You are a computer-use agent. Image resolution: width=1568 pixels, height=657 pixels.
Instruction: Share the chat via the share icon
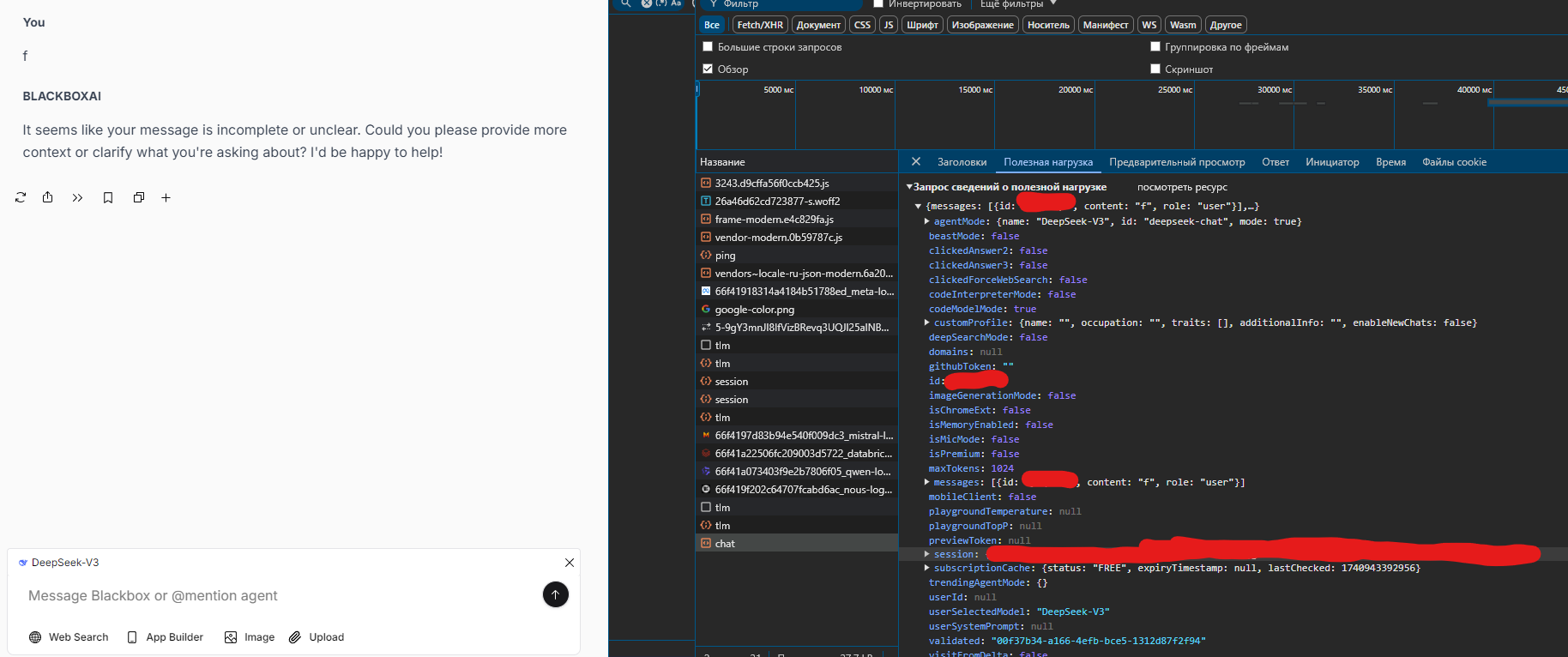pos(48,197)
